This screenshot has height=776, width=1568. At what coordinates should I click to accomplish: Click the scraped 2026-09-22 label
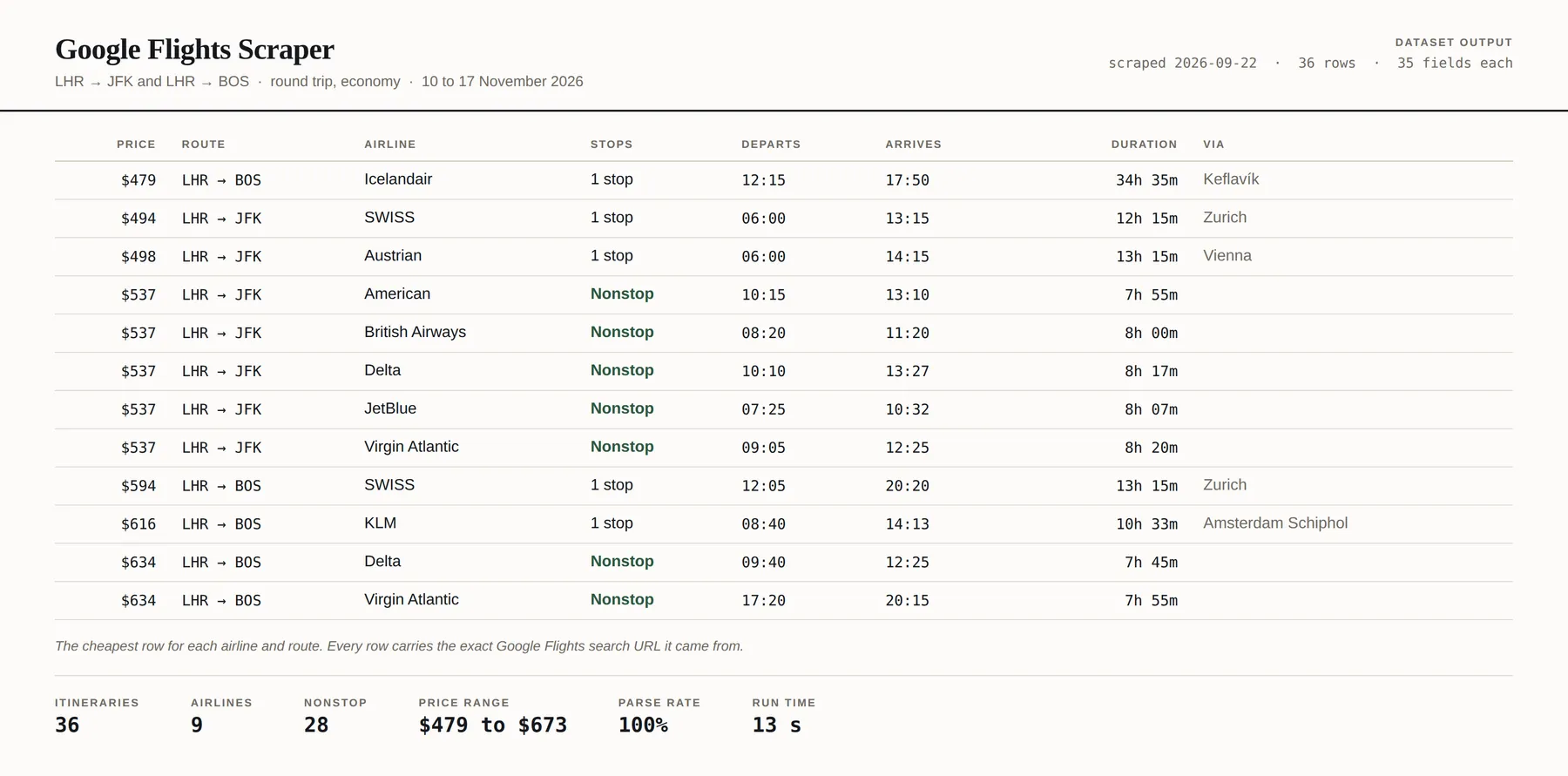click(1182, 64)
